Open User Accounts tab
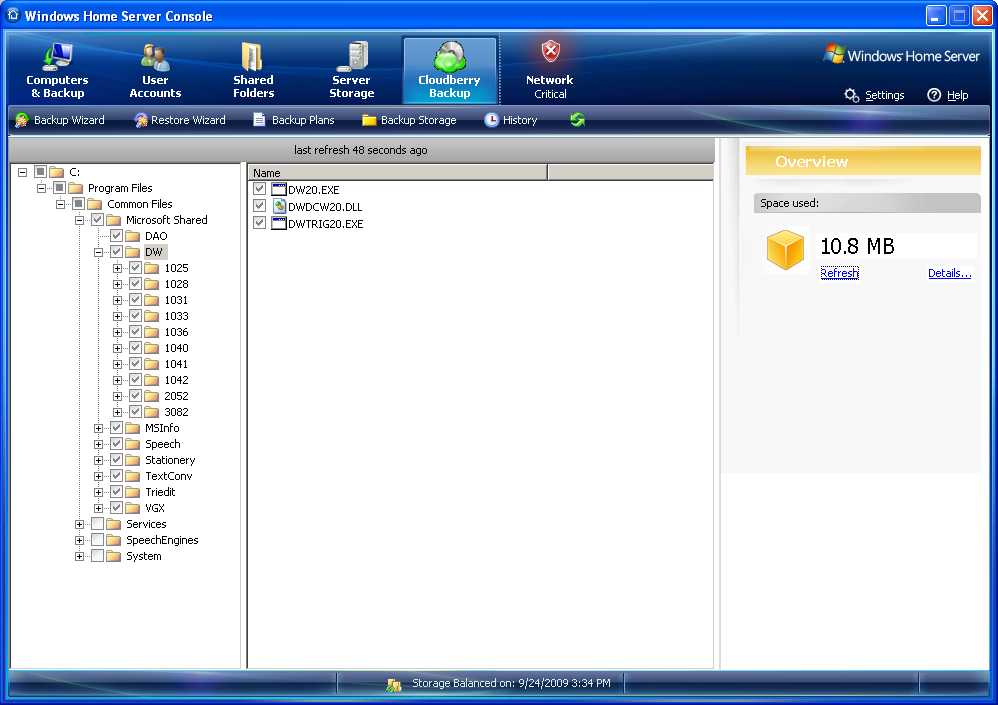Screen dimensions: 998x705 point(155,71)
